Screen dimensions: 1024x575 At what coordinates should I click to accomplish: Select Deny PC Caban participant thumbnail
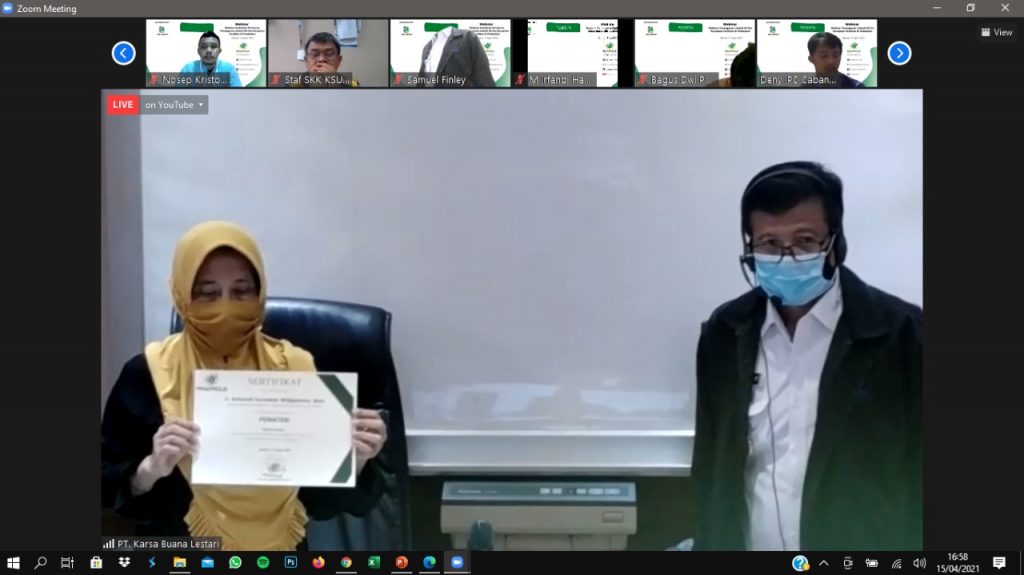pos(816,53)
